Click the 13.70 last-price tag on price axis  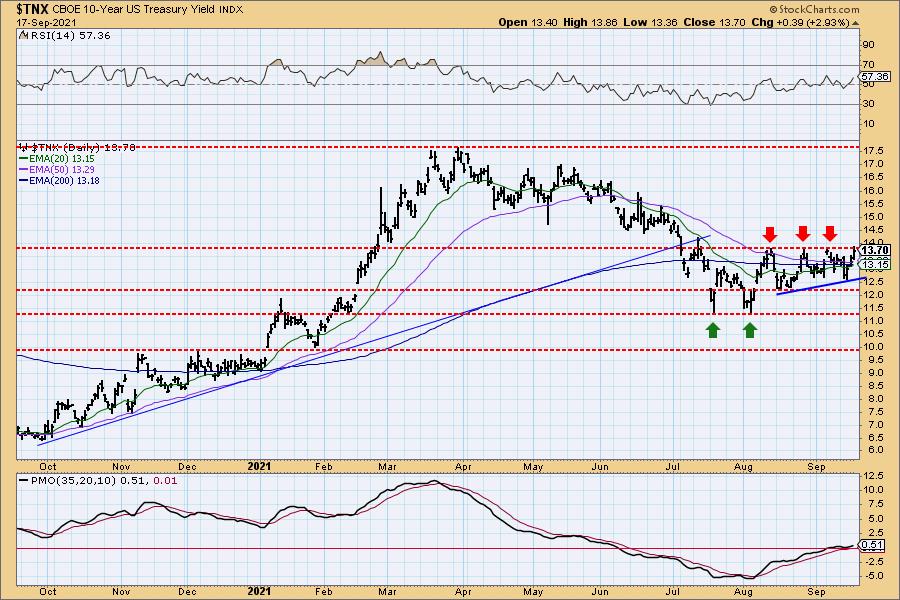point(875,250)
